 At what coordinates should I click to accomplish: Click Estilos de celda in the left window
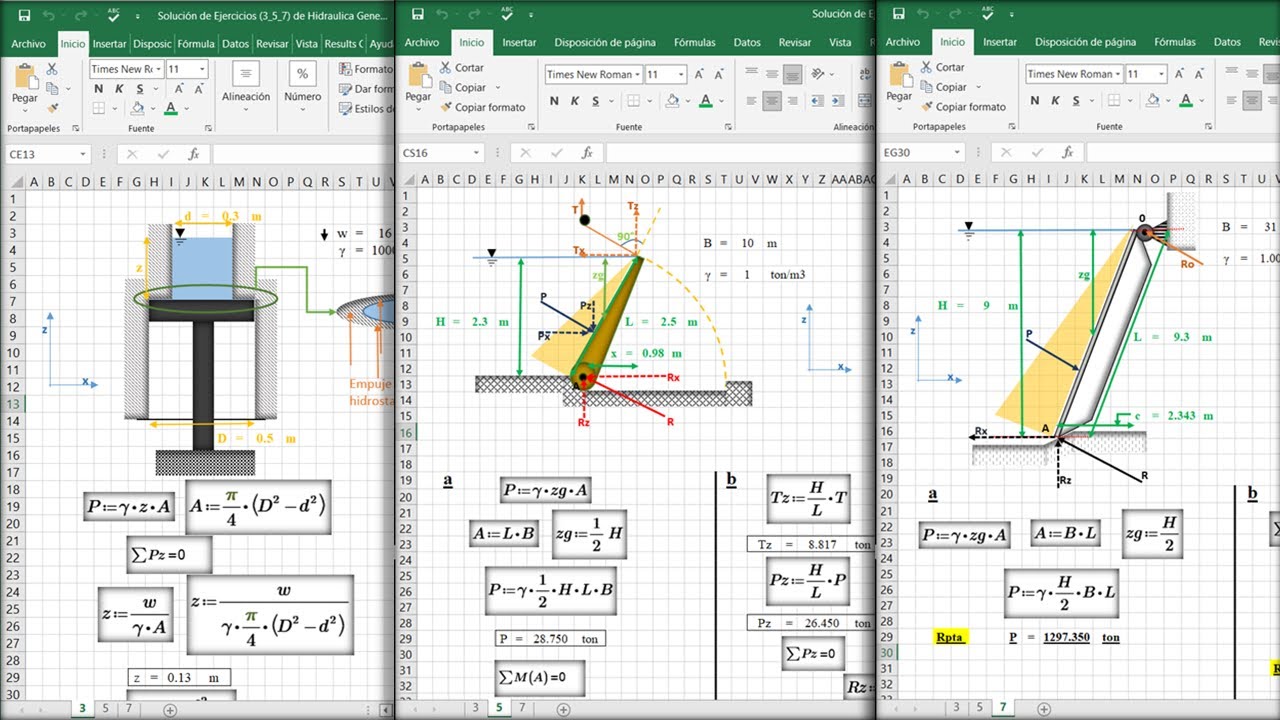click(367, 109)
